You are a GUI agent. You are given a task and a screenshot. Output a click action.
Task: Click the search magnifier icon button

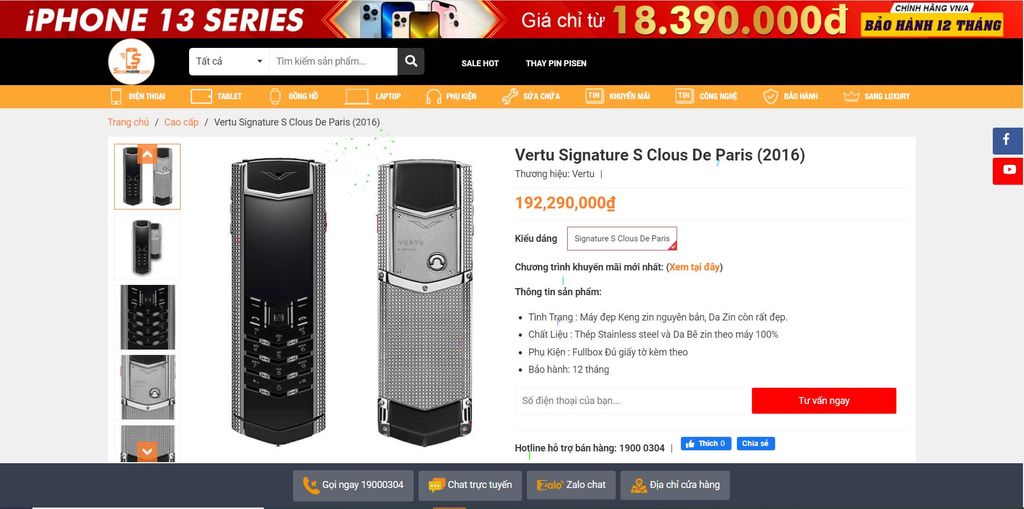click(x=411, y=61)
